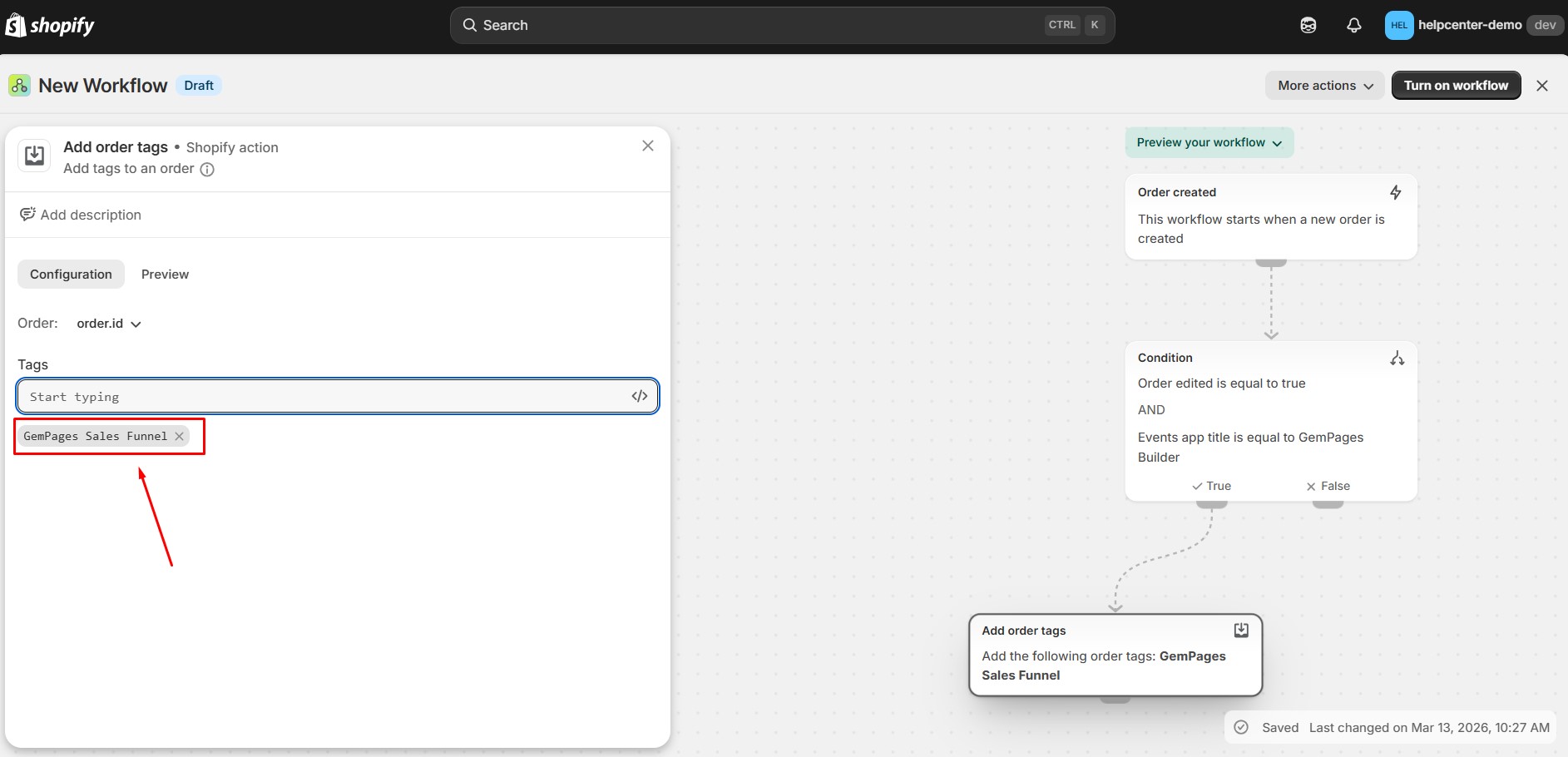1568x757 pixels.
Task: Click the info icon beside Add tags to an order
Action: click(207, 170)
